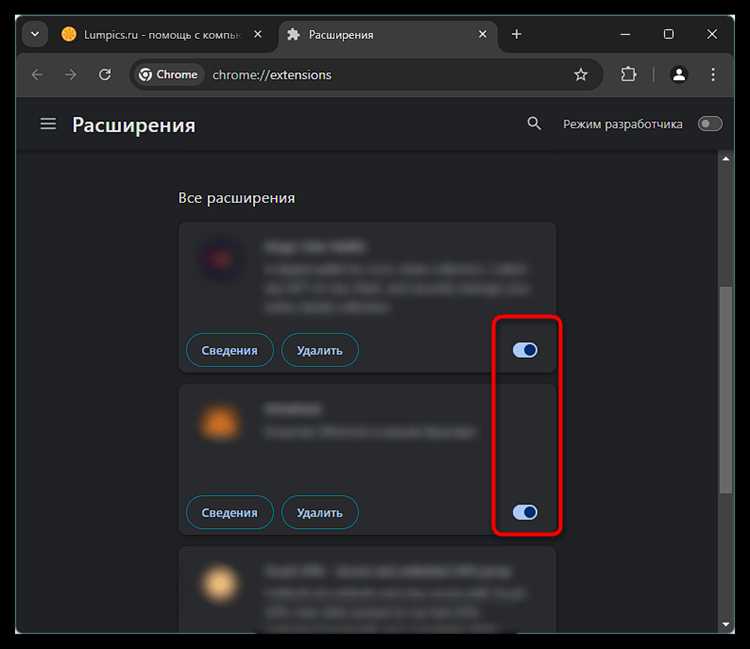
Task: Click the Все расширения heading
Action: tap(236, 198)
